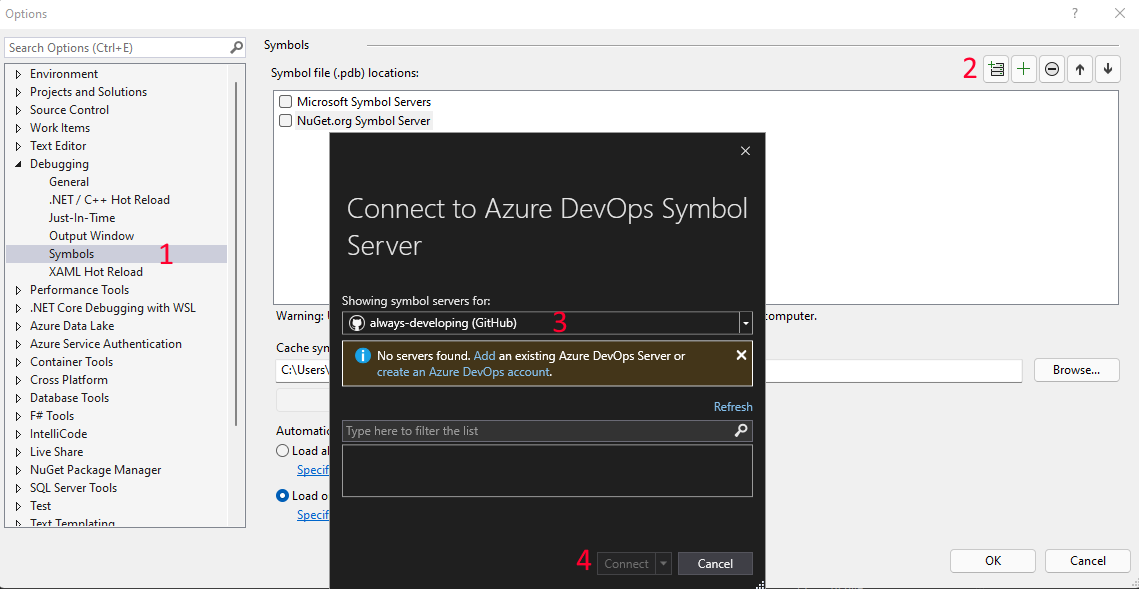Dismiss the No servers found info bar
Viewport: 1139px width, 589px height.
(x=741, y=355)
